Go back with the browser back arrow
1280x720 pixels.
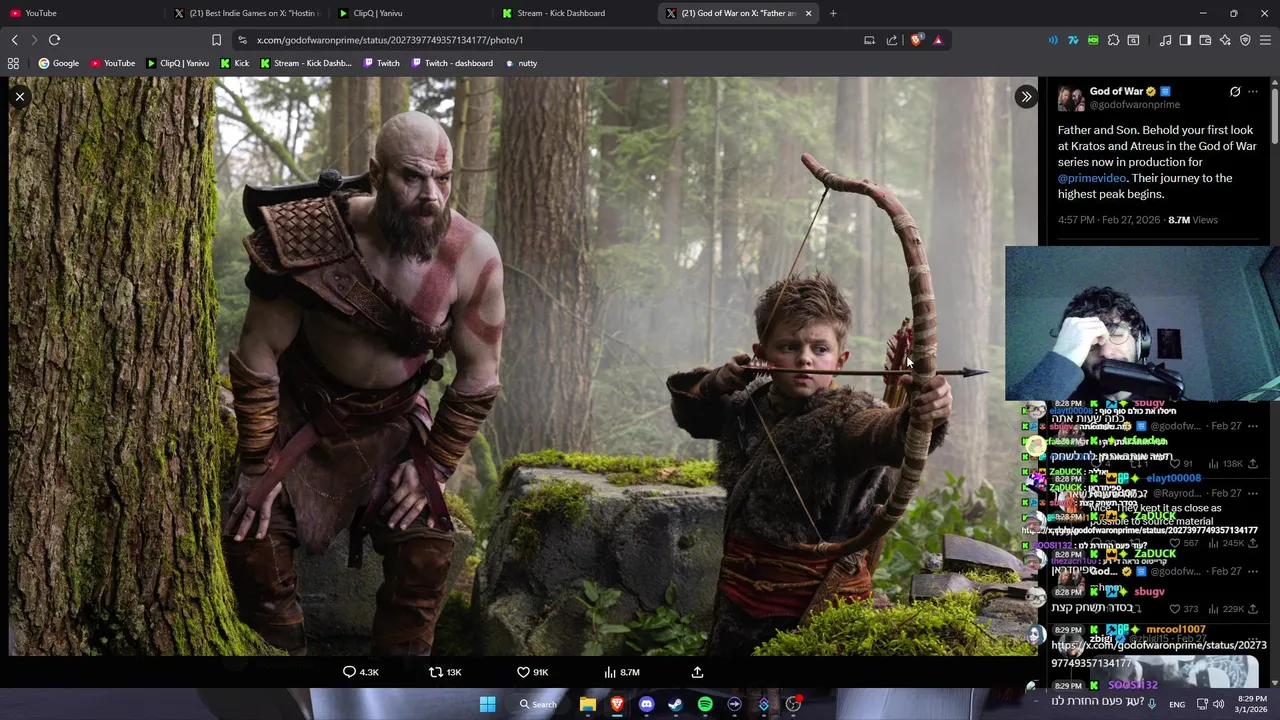14,40
